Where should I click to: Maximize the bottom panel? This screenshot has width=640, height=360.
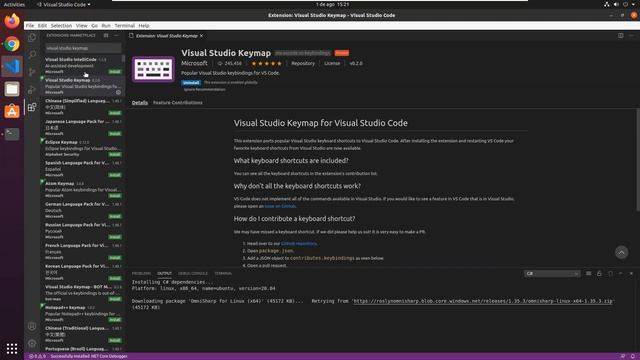[x=621, y=273]
